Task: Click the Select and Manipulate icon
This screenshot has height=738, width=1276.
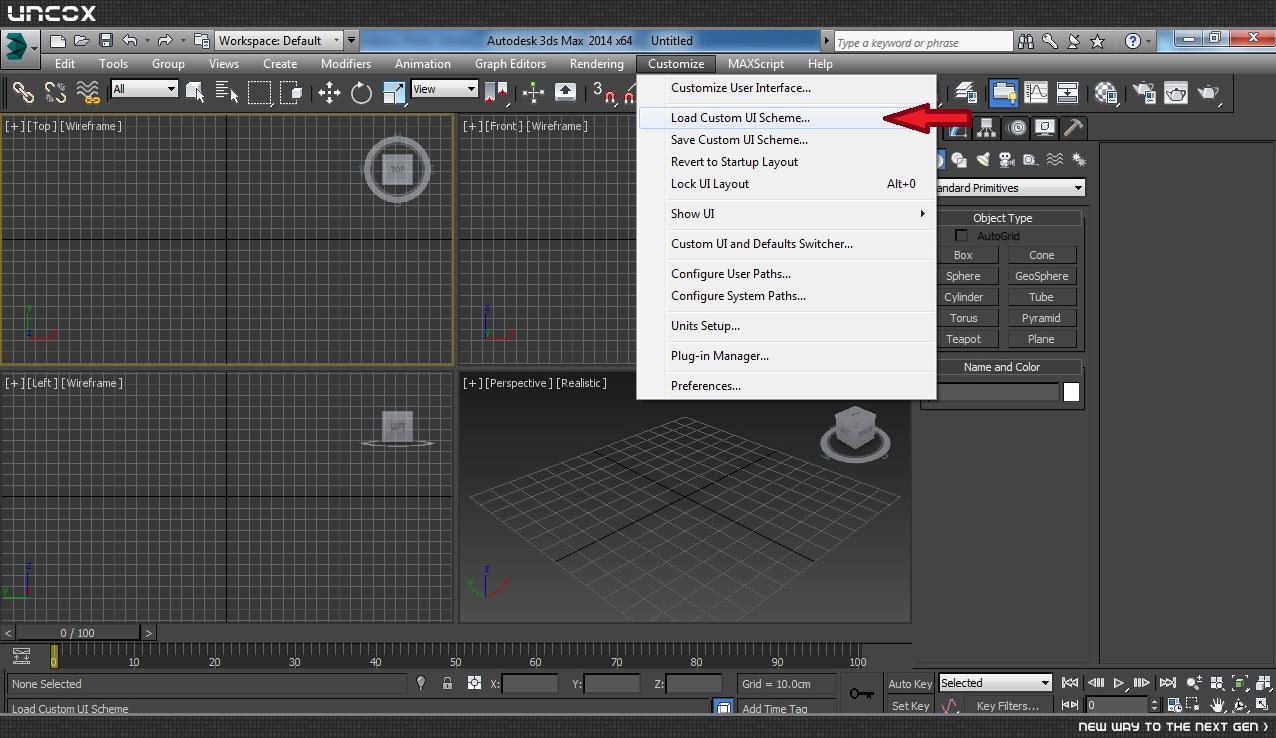Action: [x=533, y=93]
